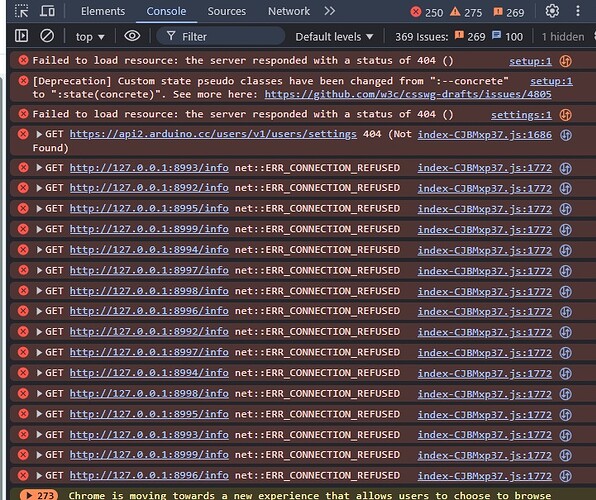Click the console Filter input field
The width and height of the screenshot is (596, 500).
point(220,37)
